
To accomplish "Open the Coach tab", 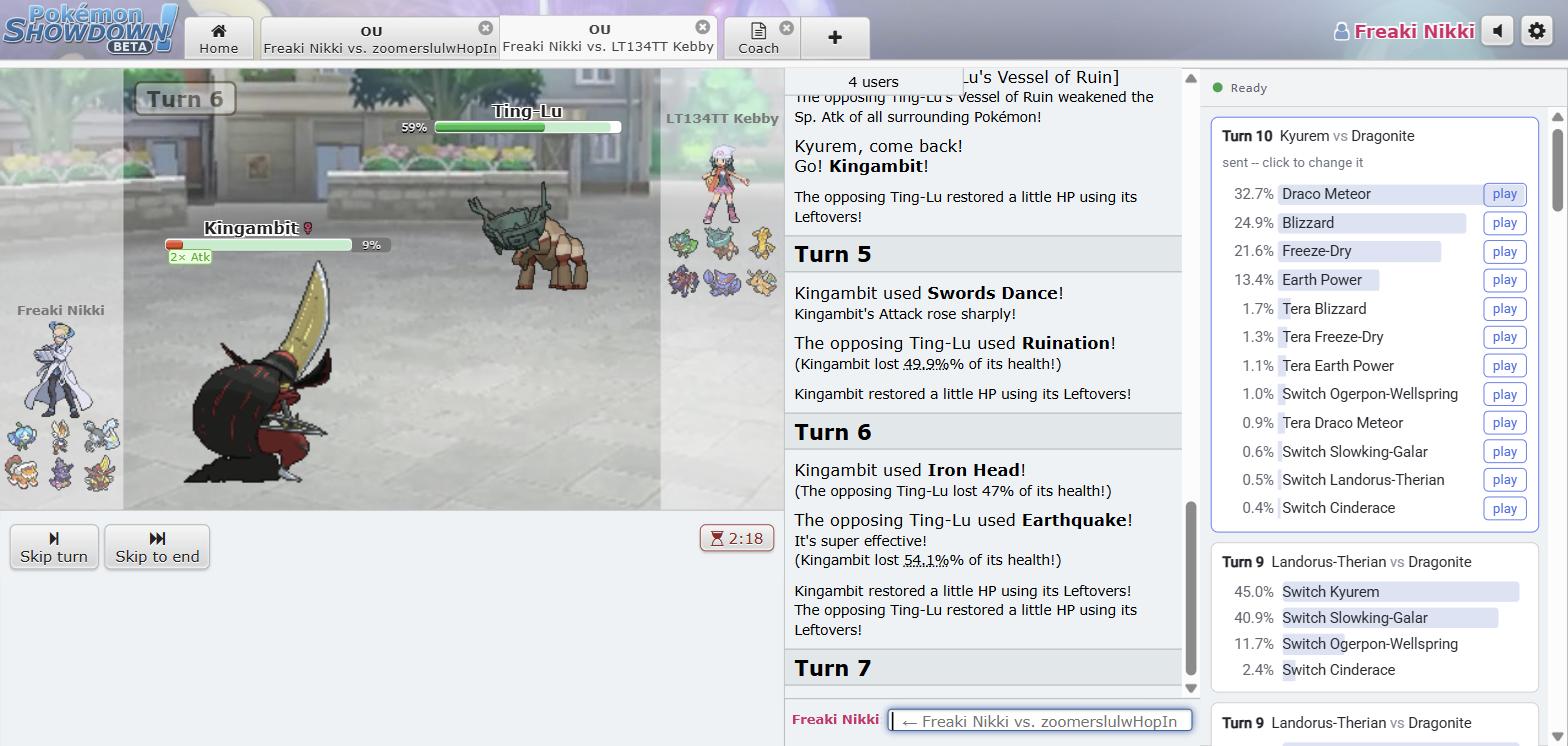I will tap(759, 38).
